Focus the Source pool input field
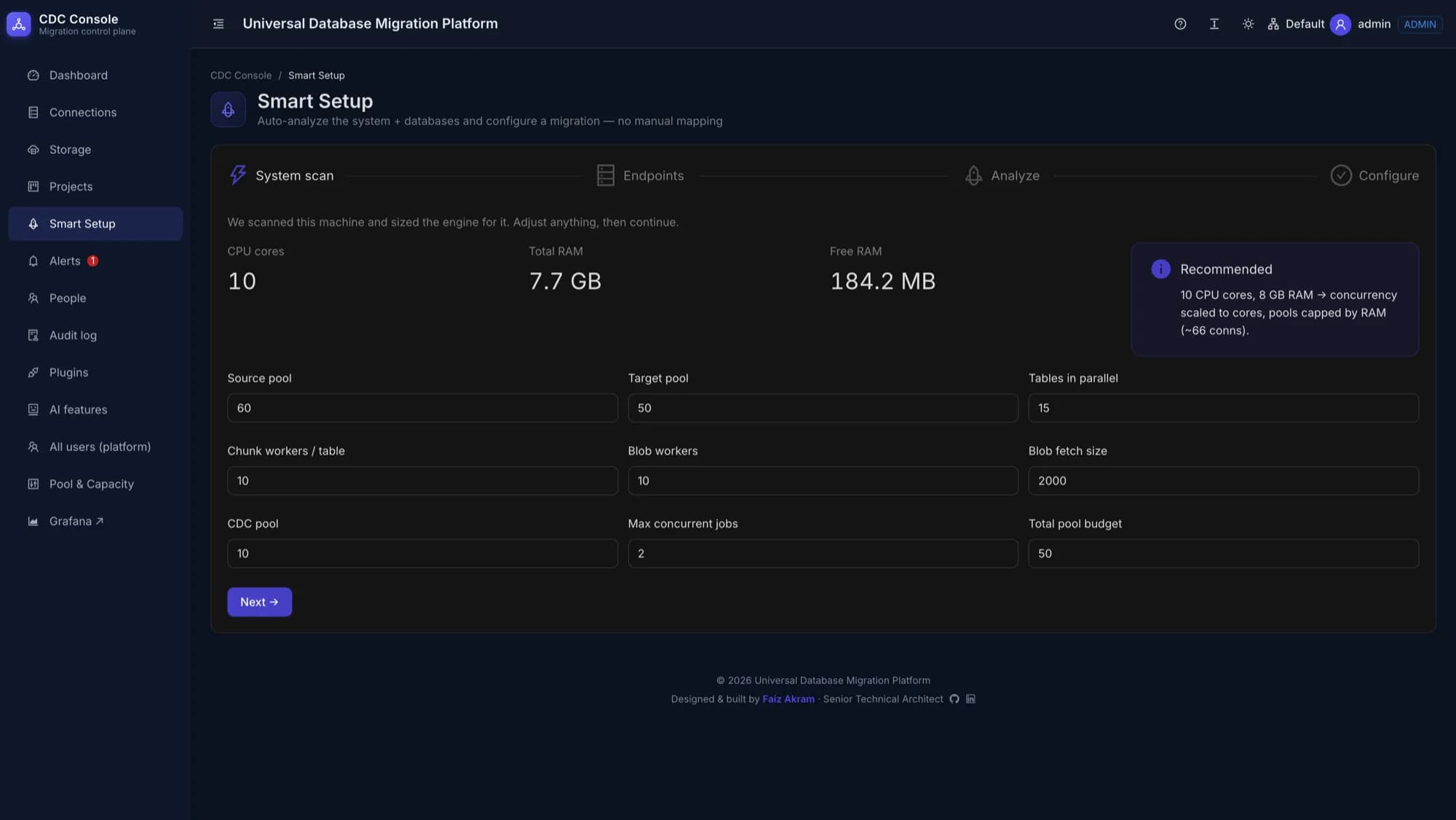The width and height of the screenshot is (1456, 820). (x=422, y=408)
